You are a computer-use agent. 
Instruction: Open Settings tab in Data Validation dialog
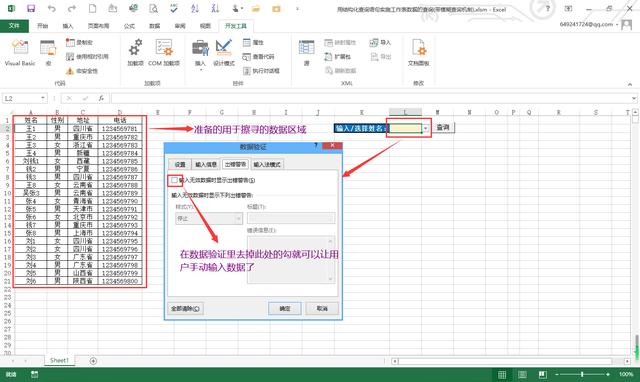180,164
